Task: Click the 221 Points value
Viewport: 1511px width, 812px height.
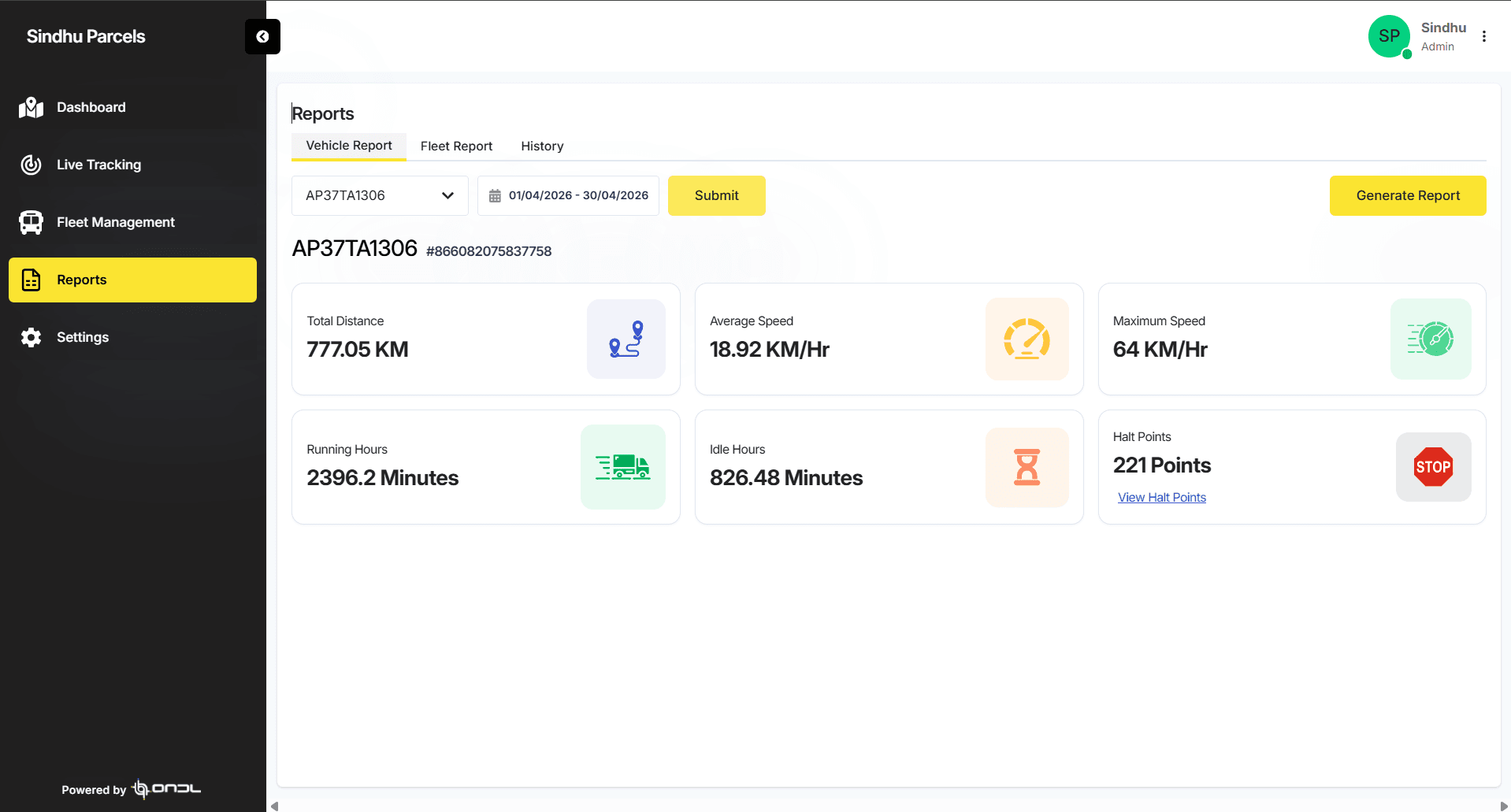Action: 1162,465
